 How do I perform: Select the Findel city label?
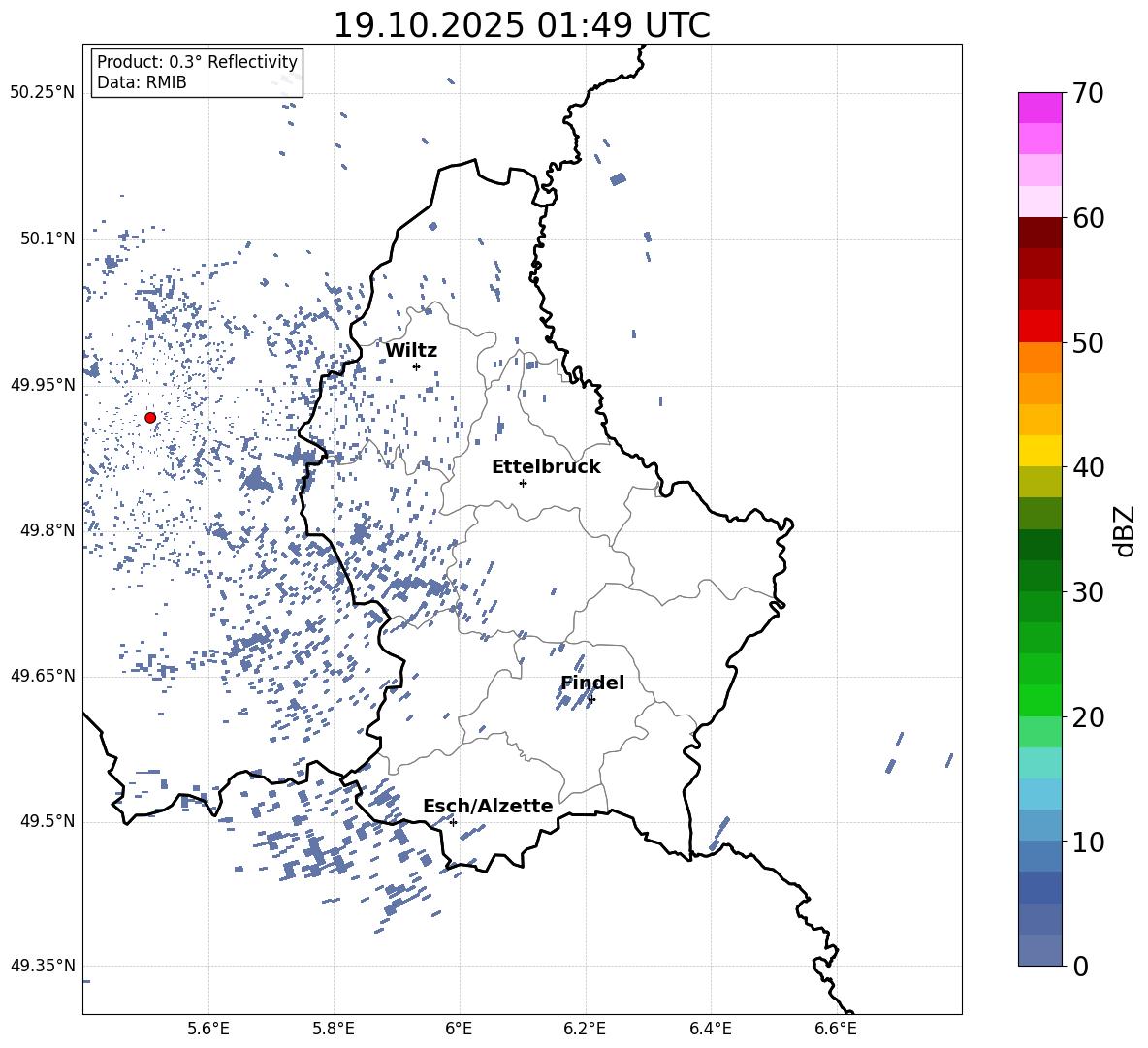tap(592, 683)
